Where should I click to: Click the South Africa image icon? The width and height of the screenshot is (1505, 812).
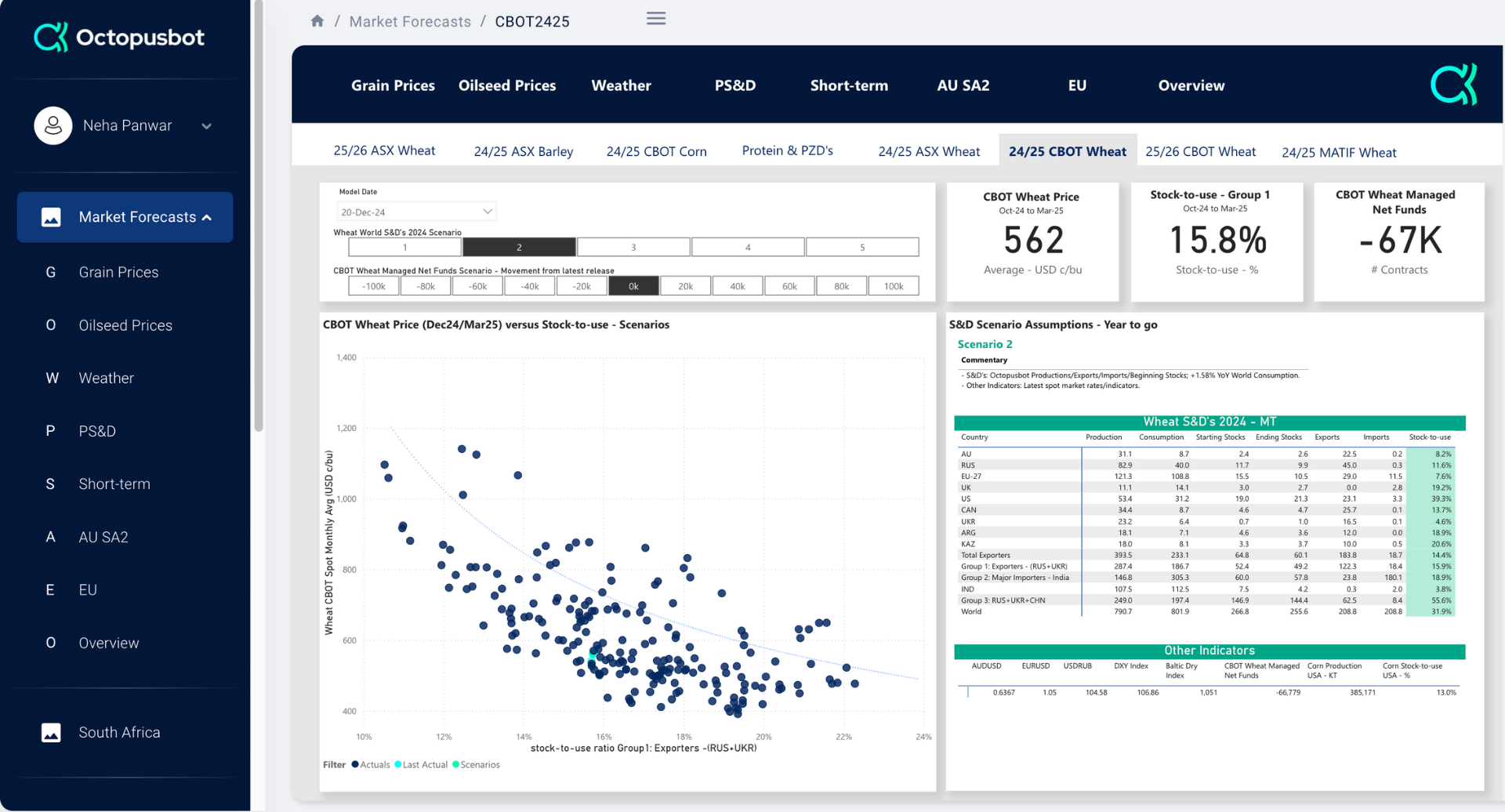click(x=51, y=733)
